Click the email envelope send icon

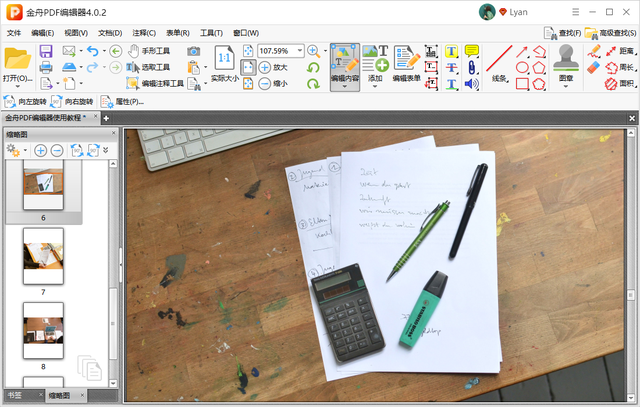coord(69,51)
